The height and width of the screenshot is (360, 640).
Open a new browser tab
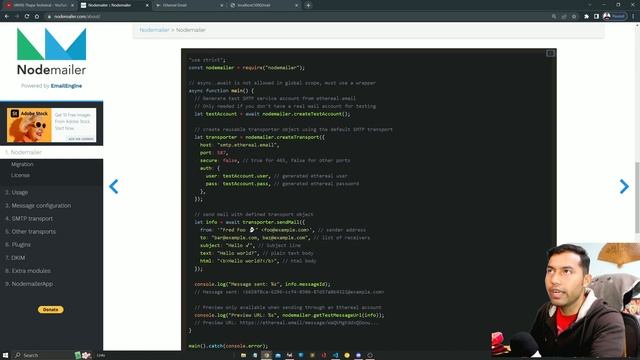coord(308,5)
